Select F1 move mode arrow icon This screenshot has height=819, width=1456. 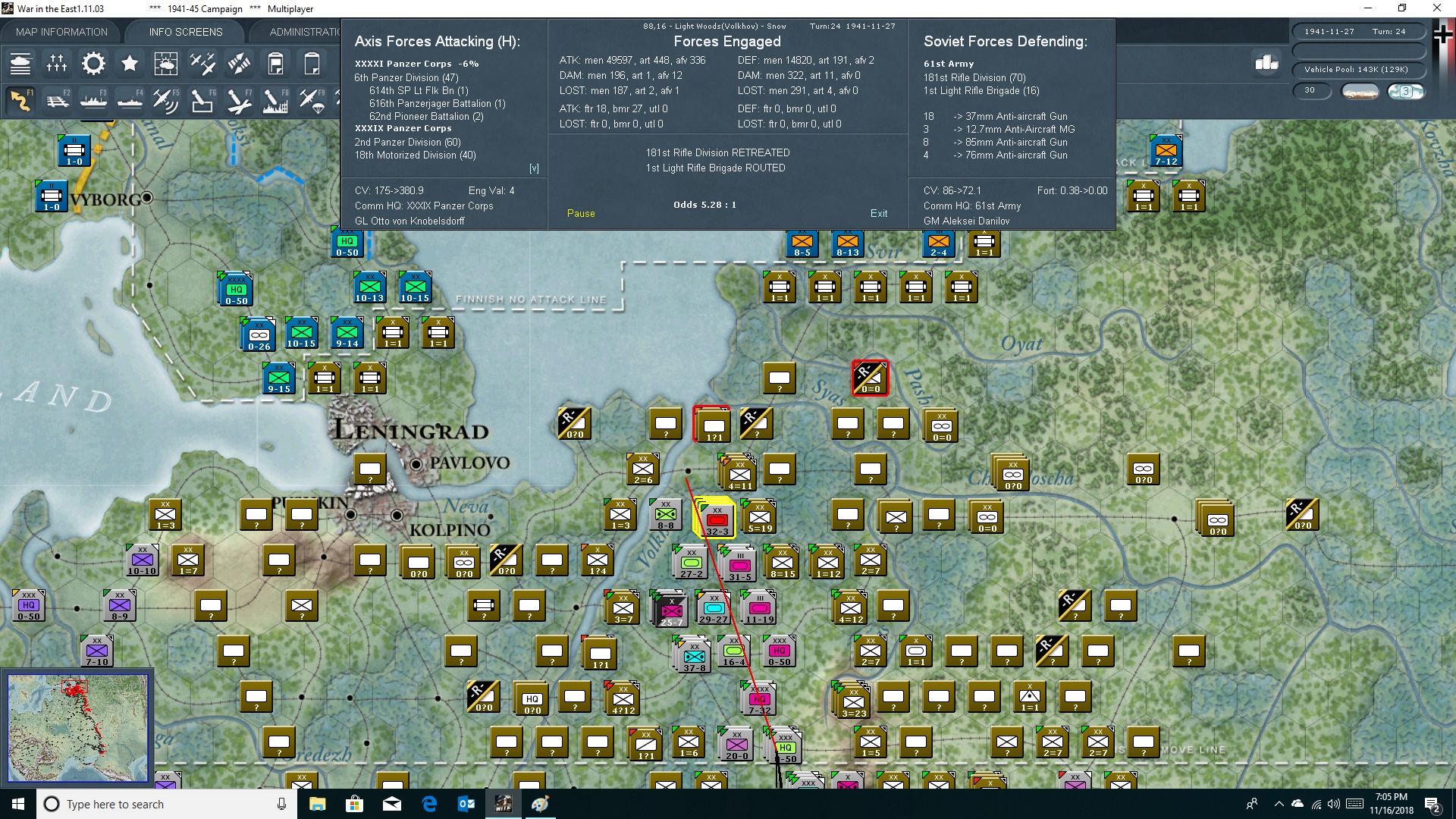pos(20,100)
